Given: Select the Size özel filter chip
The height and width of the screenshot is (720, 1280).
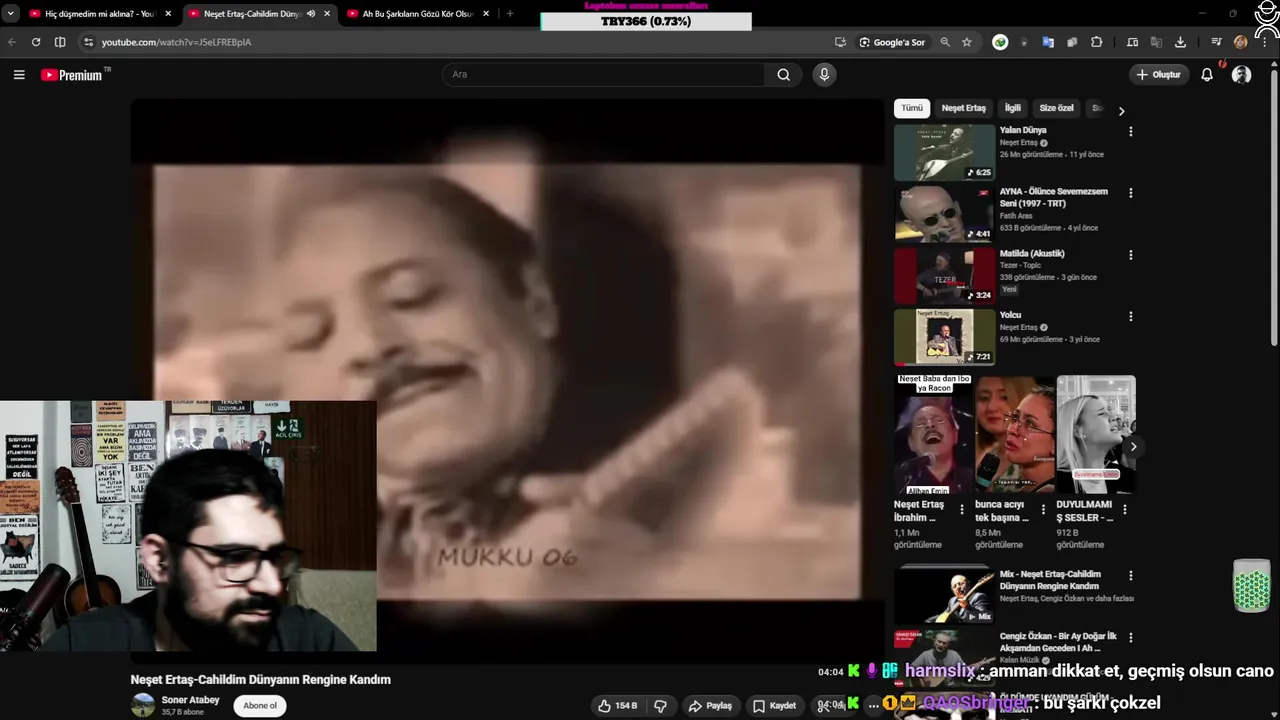Looking at the screenshot, I should coord(1056,108).
